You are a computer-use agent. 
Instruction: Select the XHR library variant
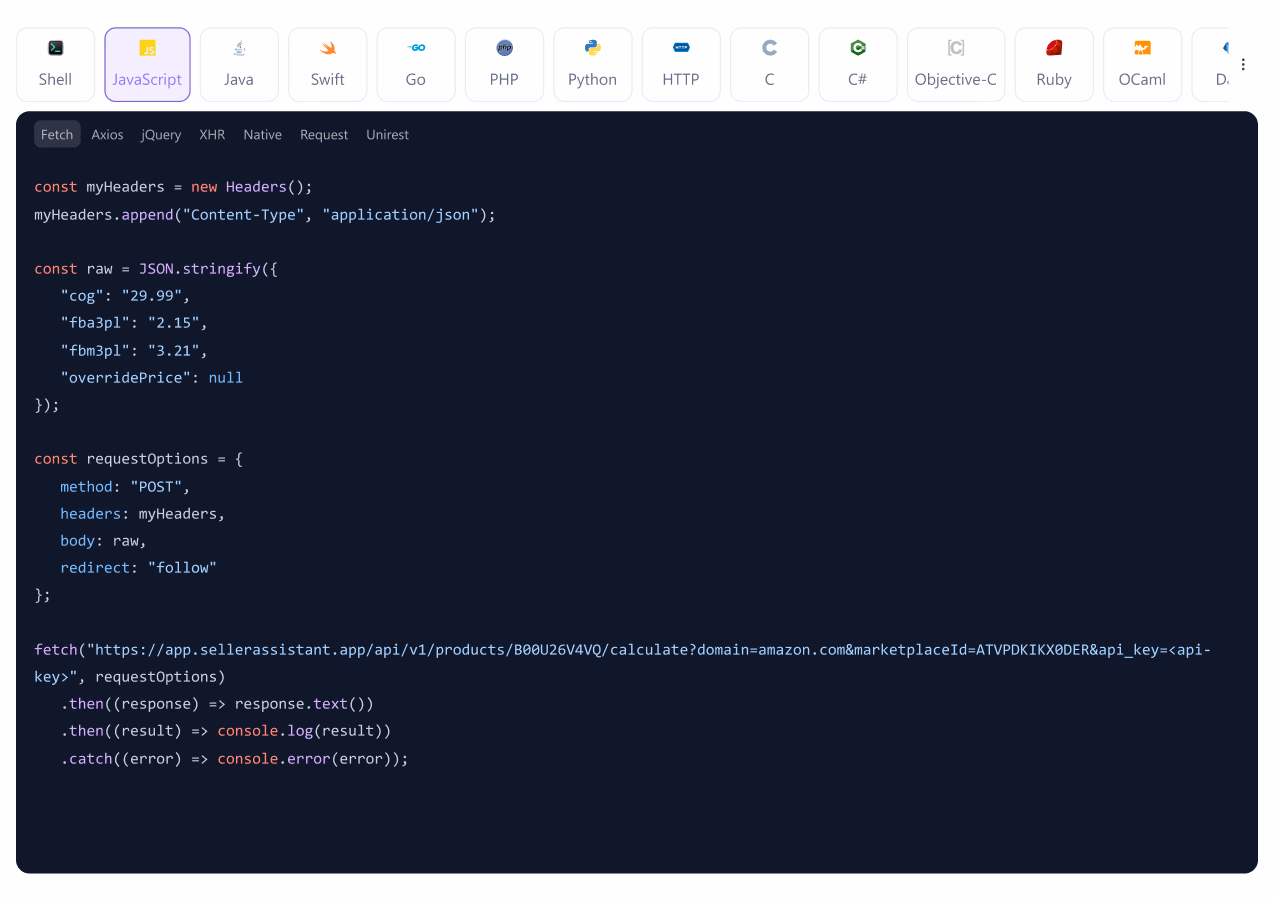click(x=212, y=134)
